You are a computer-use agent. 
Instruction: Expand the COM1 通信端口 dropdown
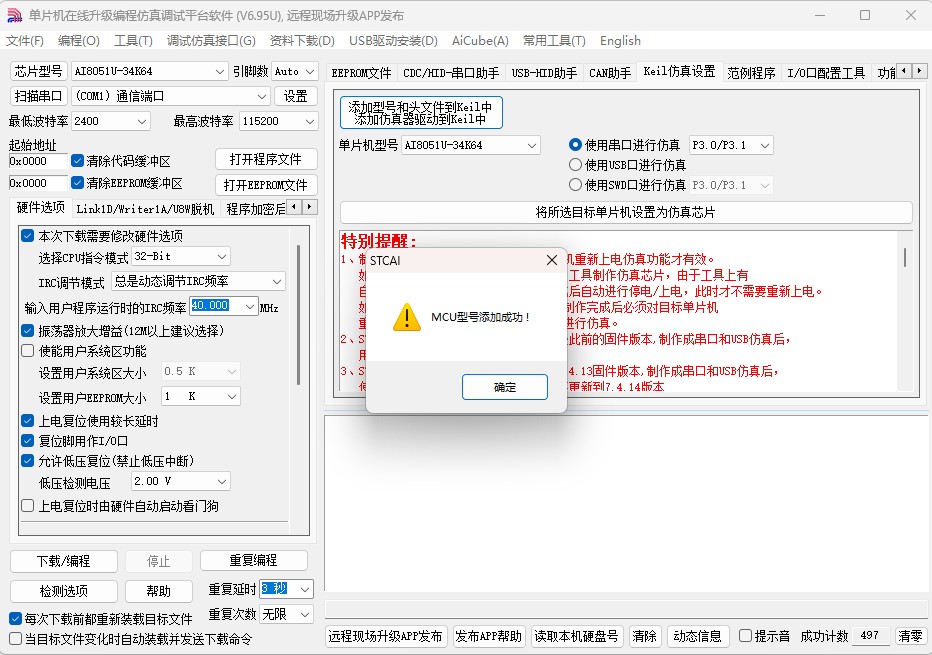coord(262,96)
